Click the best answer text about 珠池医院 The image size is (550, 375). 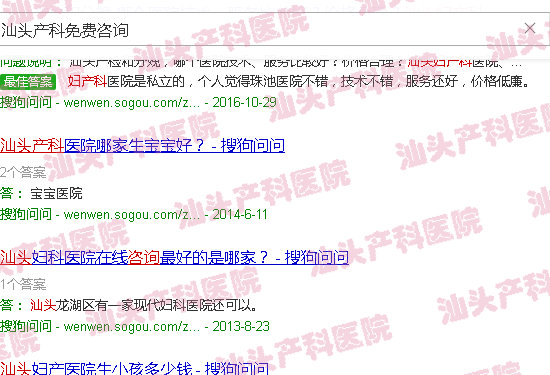pyautogui.click(x=299, y=81)
